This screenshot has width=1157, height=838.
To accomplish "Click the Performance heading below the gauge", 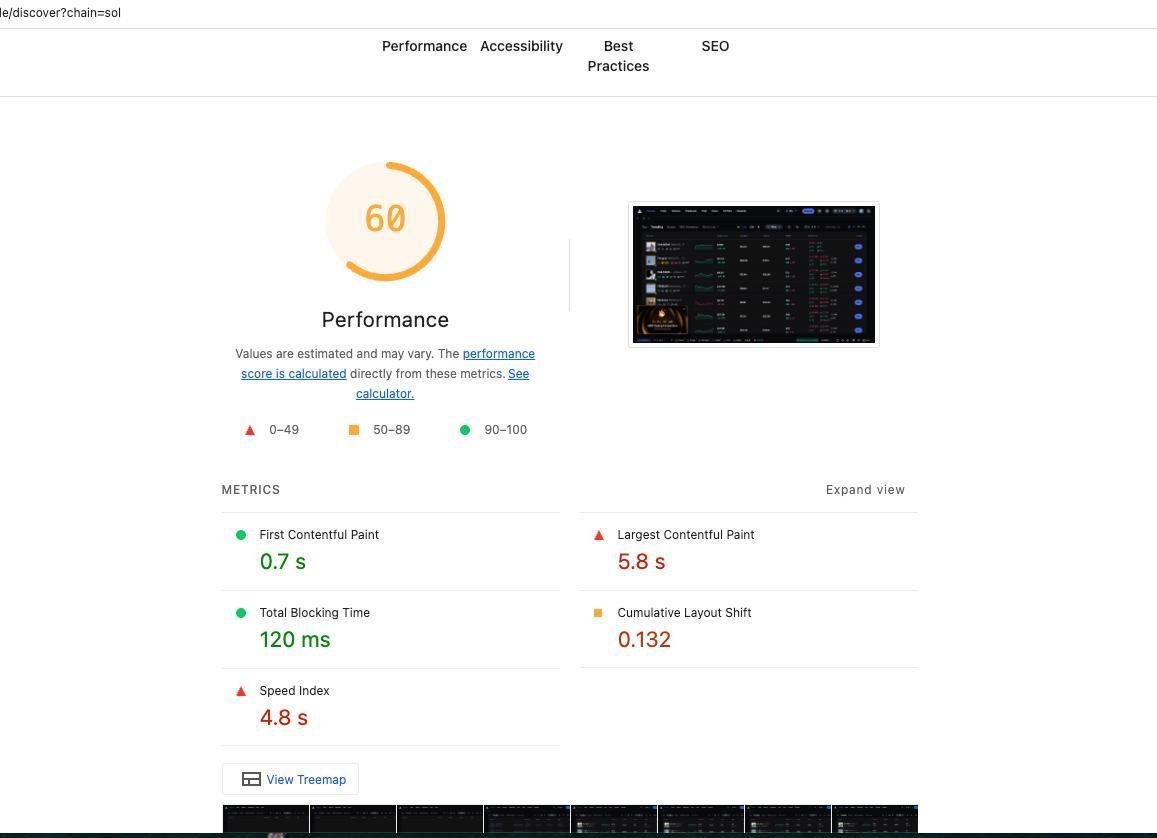I will [x=385, y=319].
